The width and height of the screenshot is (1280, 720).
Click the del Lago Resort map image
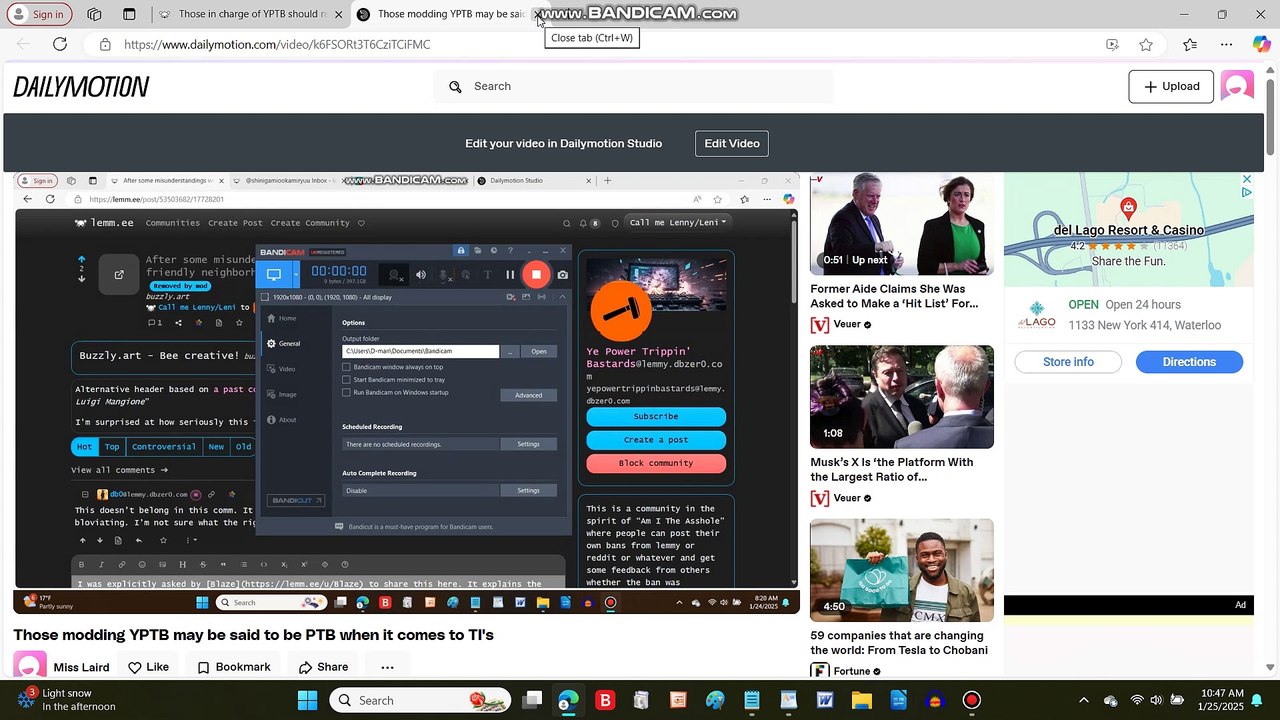point(1129,230)
